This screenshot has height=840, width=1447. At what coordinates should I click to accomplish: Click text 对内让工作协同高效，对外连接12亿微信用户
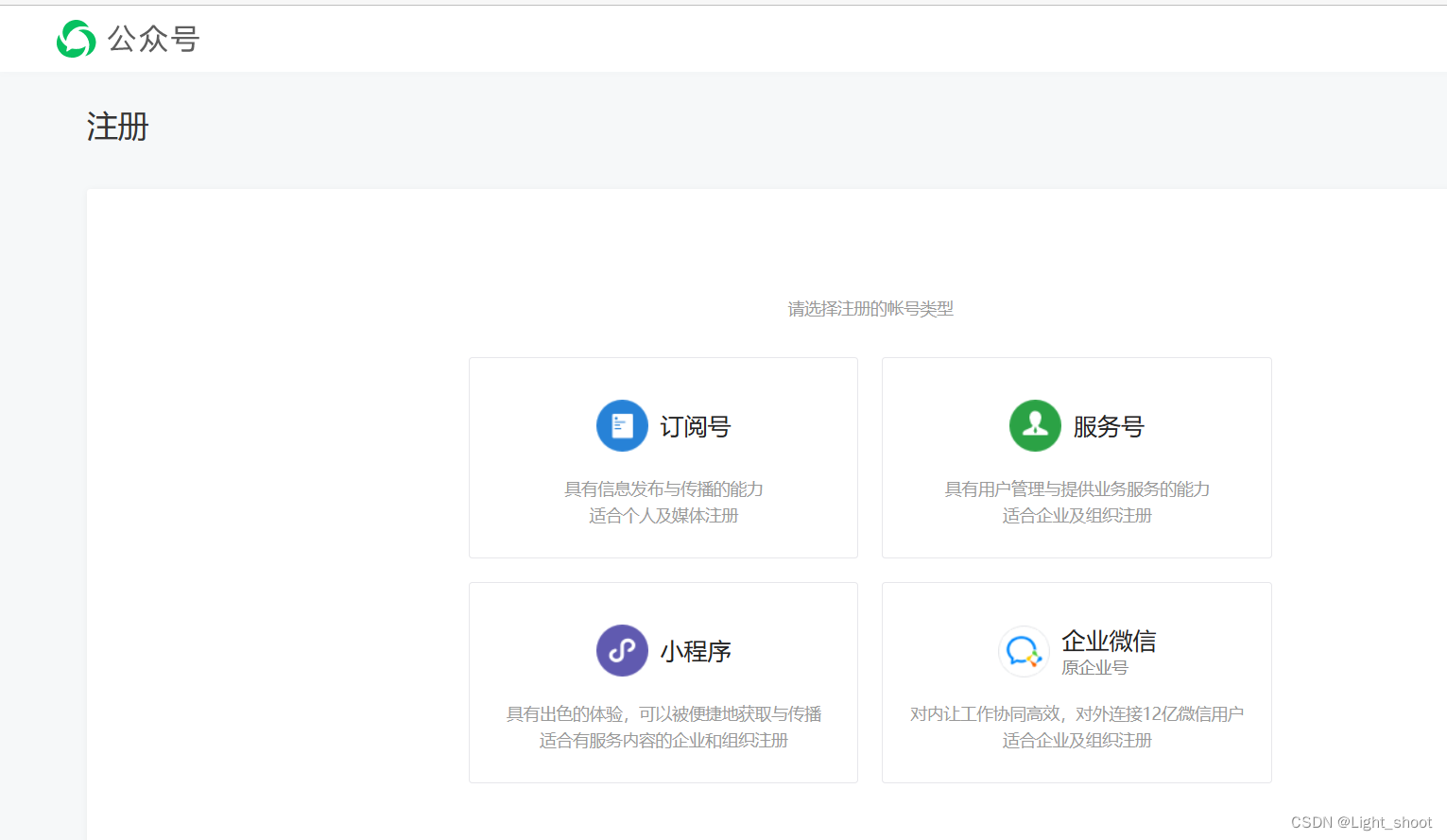1077,714
